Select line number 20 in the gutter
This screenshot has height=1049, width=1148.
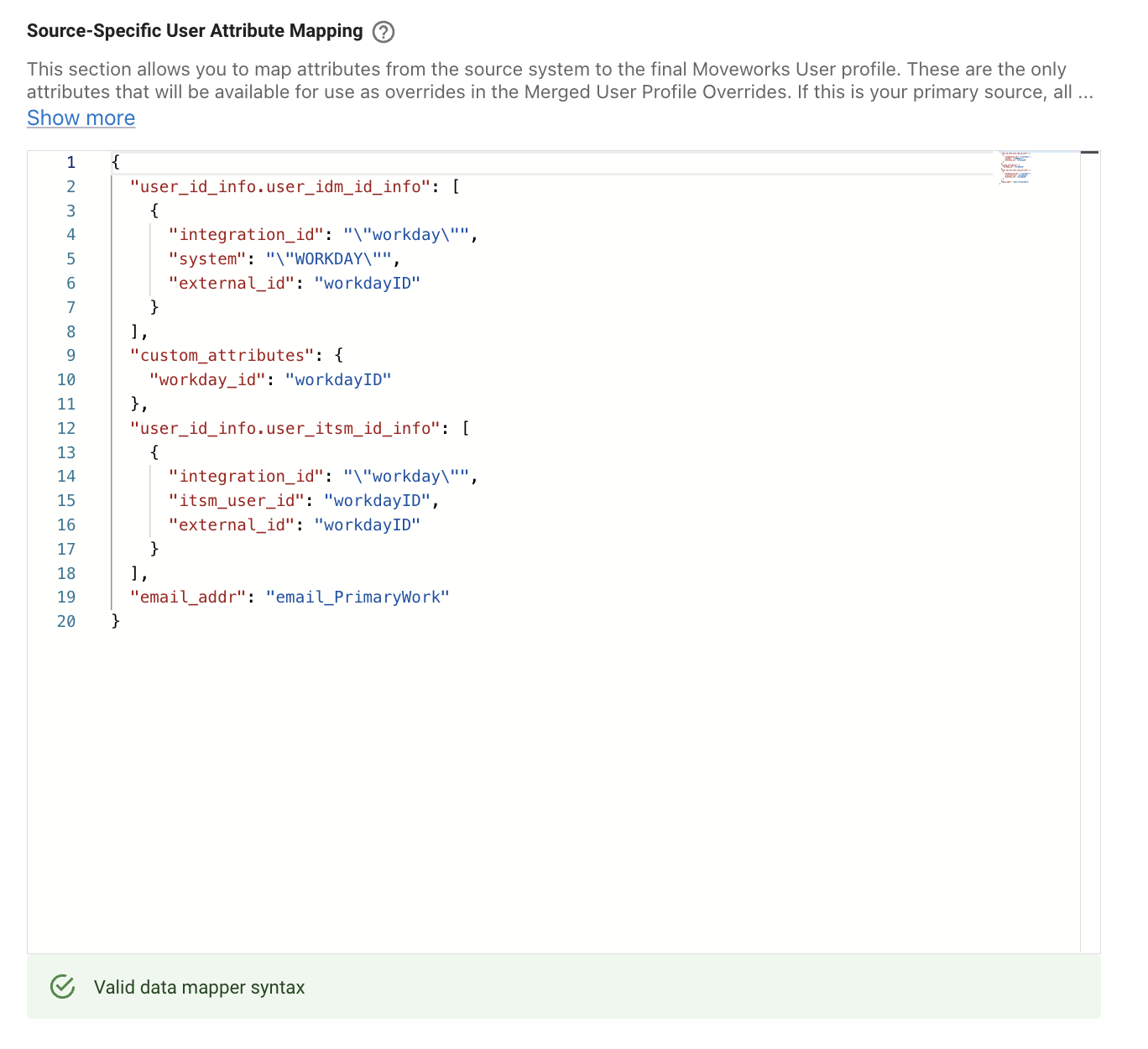(66, 622)
